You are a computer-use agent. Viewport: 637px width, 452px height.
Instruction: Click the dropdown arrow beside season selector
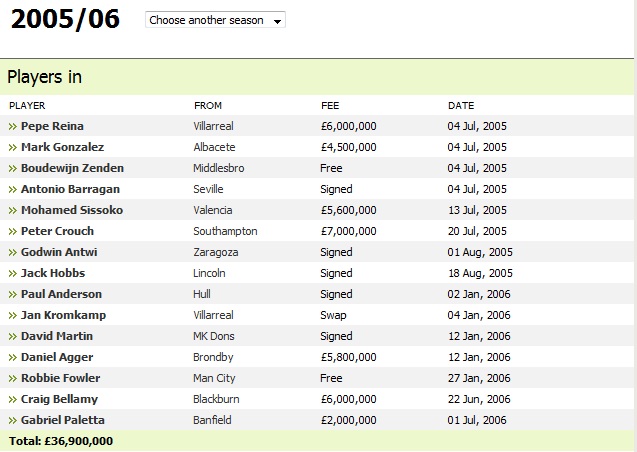click(277, 22)
